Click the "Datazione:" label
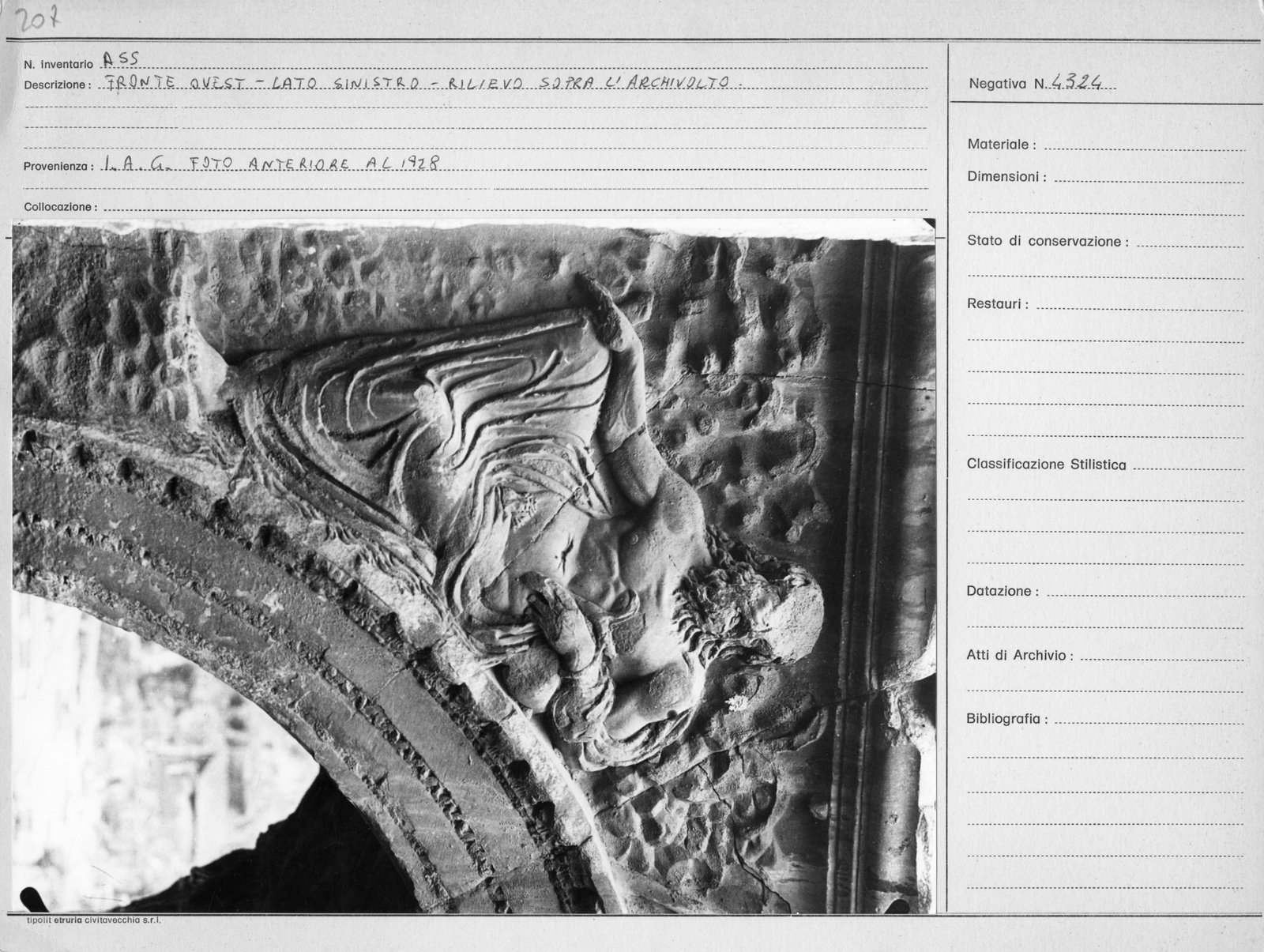Image resolution: width=1264 pixels, height=952 pixels. point(1003,591)
